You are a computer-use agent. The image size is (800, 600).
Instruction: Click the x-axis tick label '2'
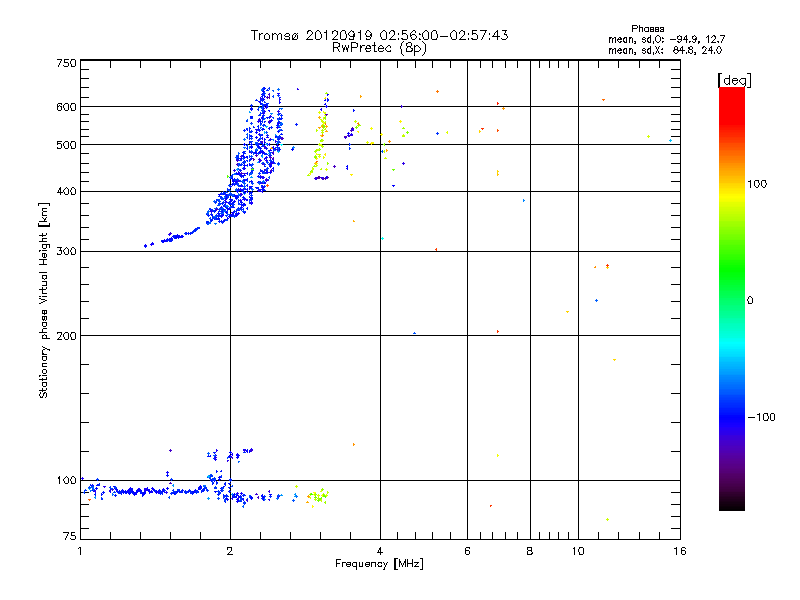click(230, 551)
